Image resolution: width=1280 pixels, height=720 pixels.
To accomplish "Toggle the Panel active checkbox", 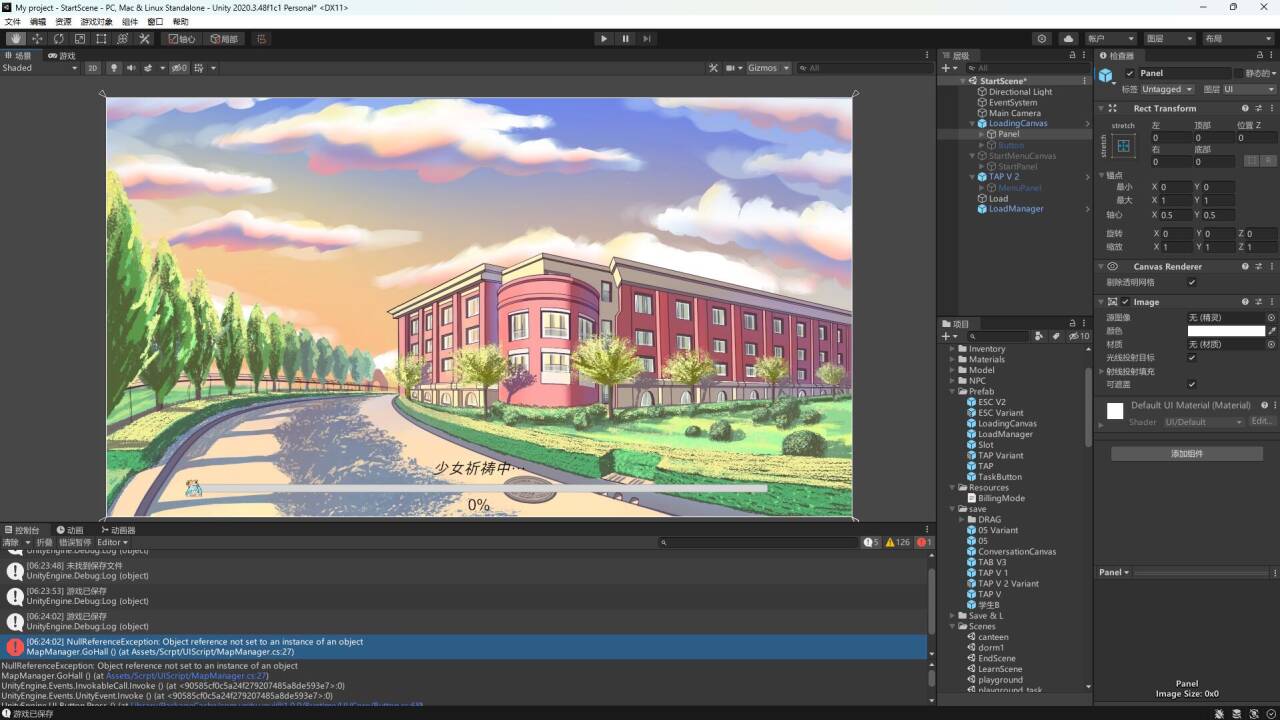I will 1130,73.
